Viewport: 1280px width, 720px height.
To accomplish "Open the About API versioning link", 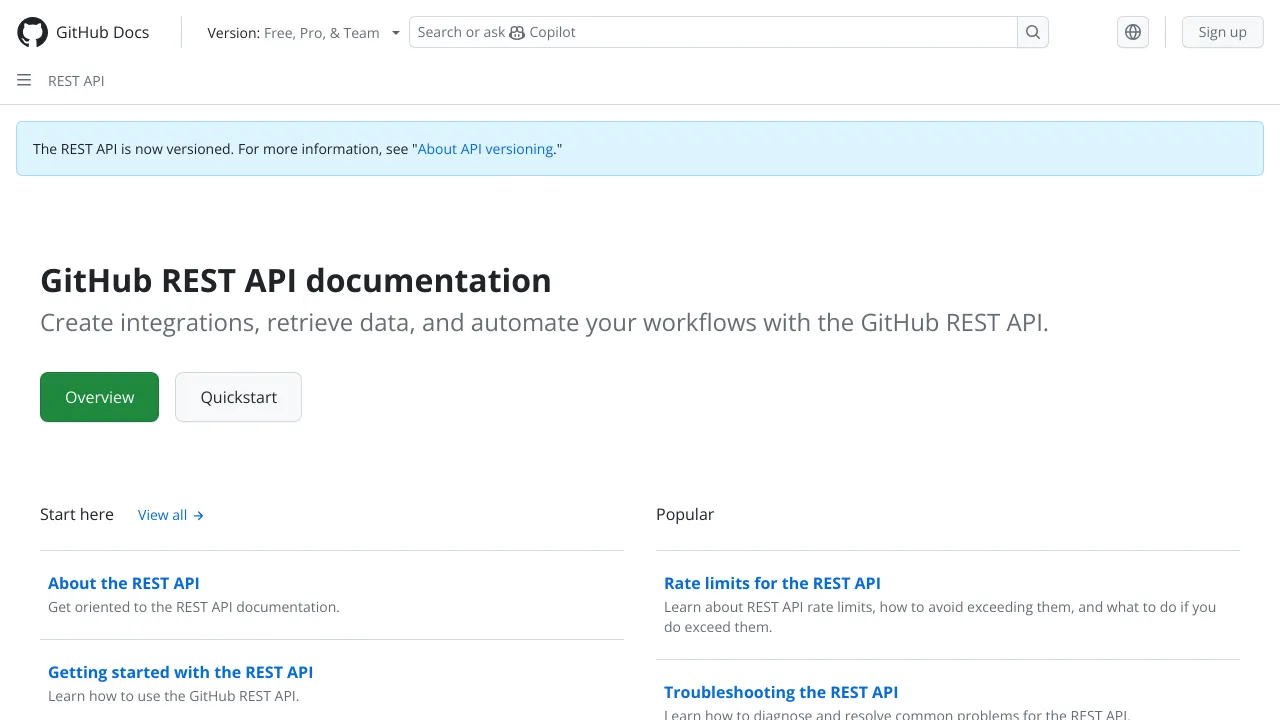I will (485, 149).
